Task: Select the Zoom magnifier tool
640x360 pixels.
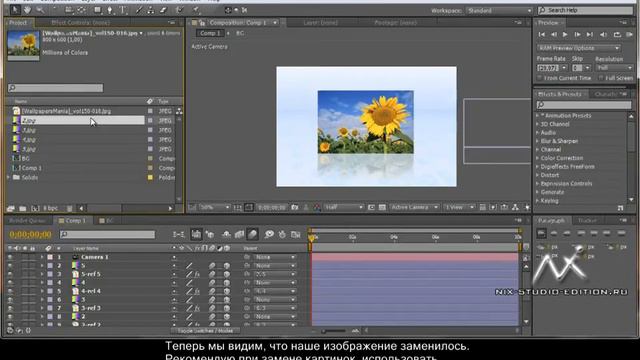Action: 40,10
